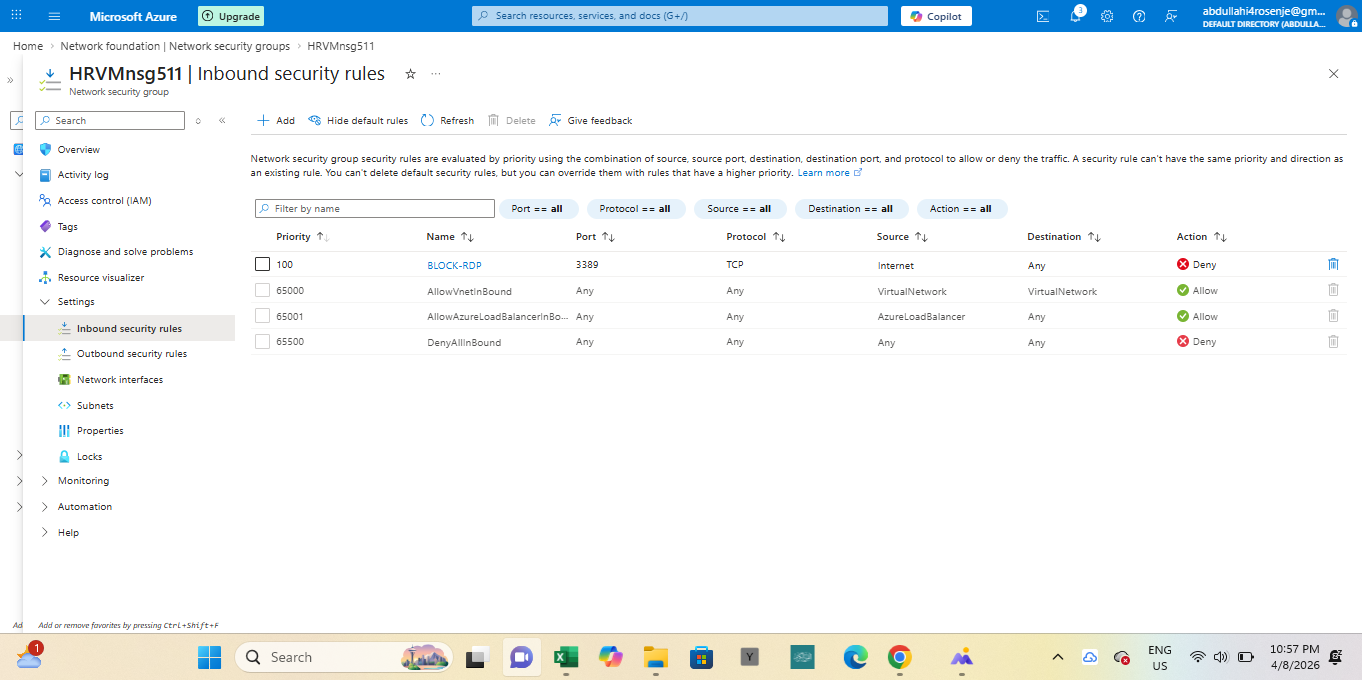Sort by Protocol column arrows
Viewport: 1362px width, 680px height.
click(x=779, y=237)
